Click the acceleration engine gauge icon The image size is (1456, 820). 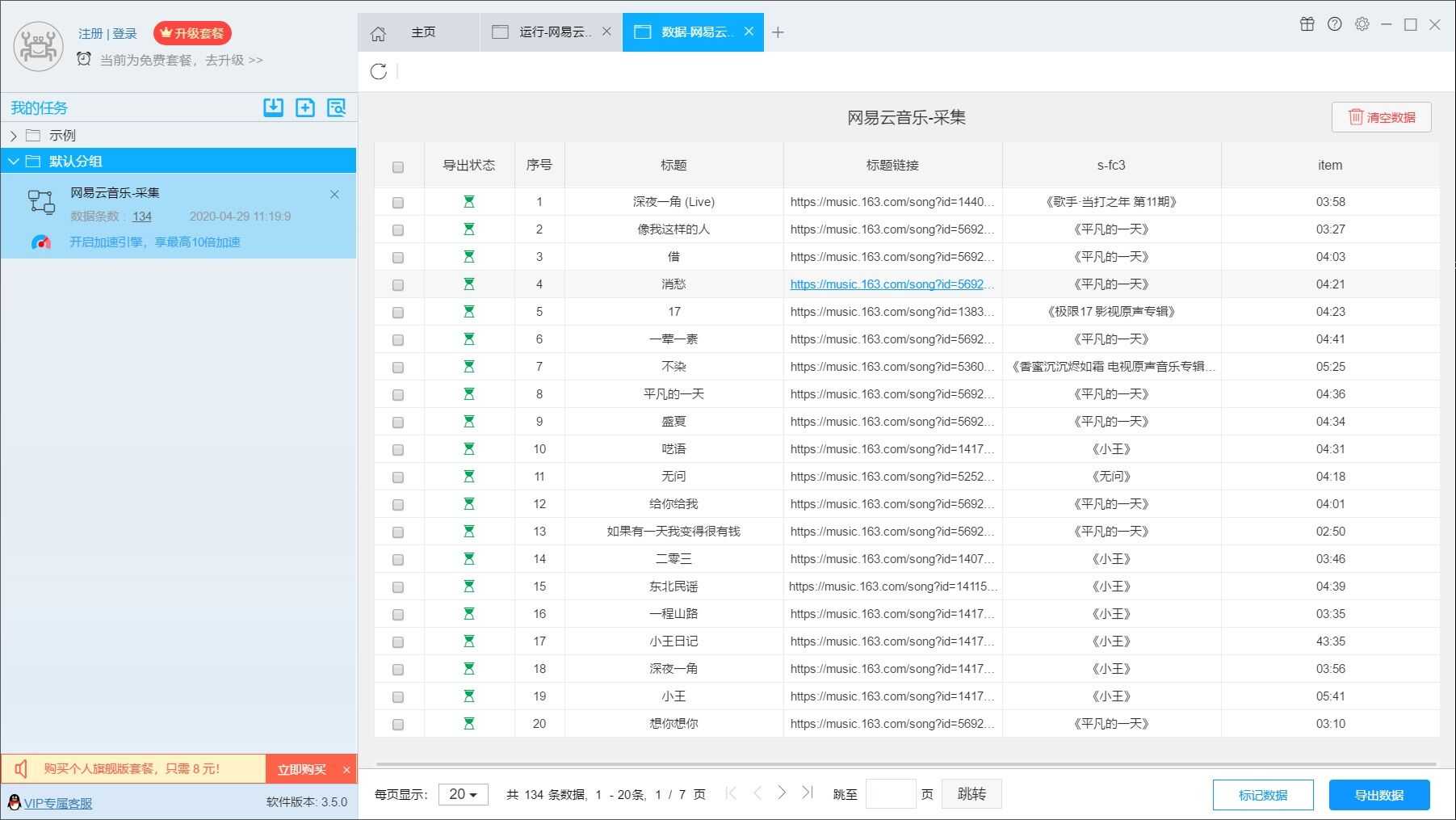[41, 242]
